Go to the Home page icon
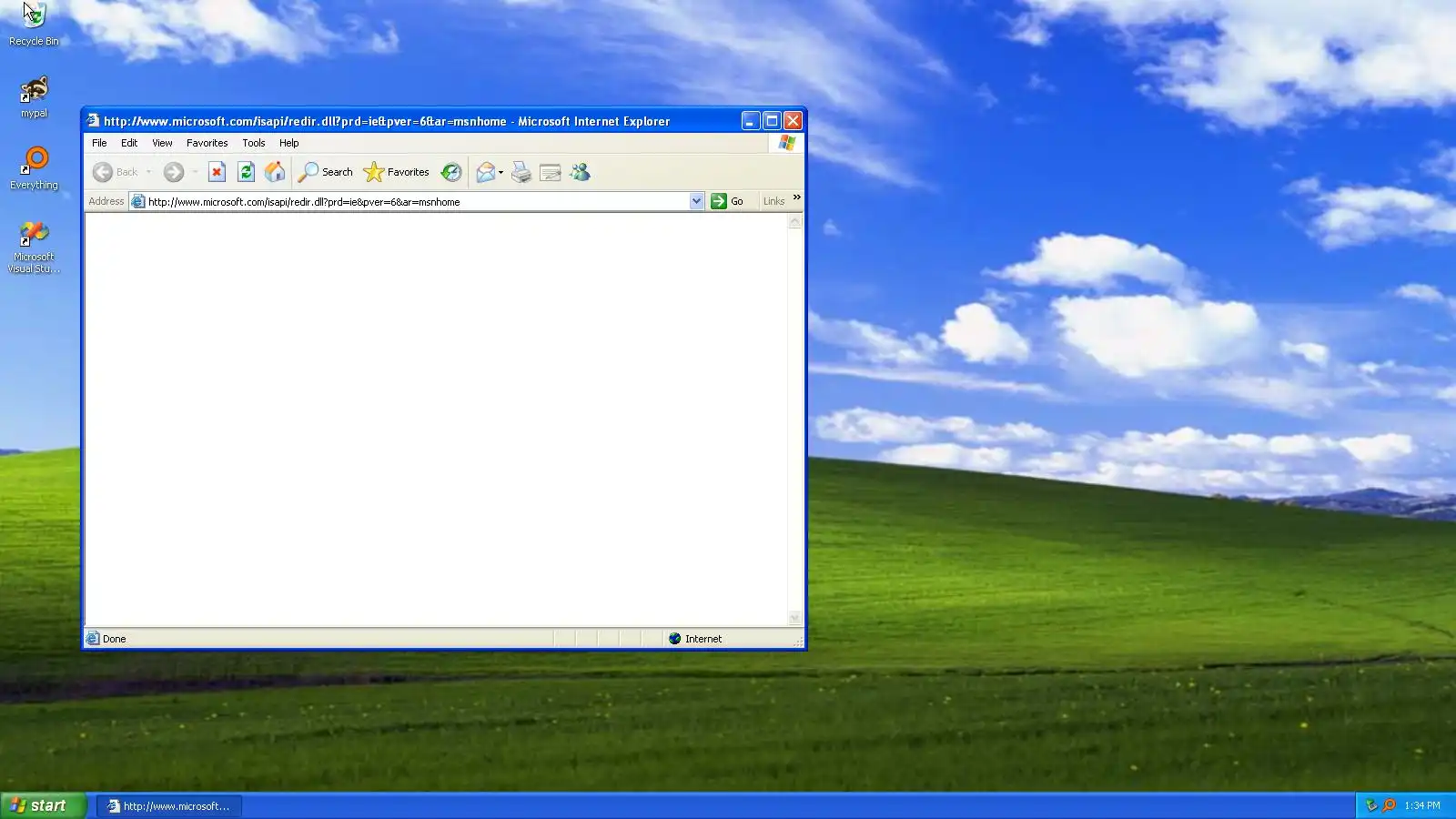 tap(275, 172)
